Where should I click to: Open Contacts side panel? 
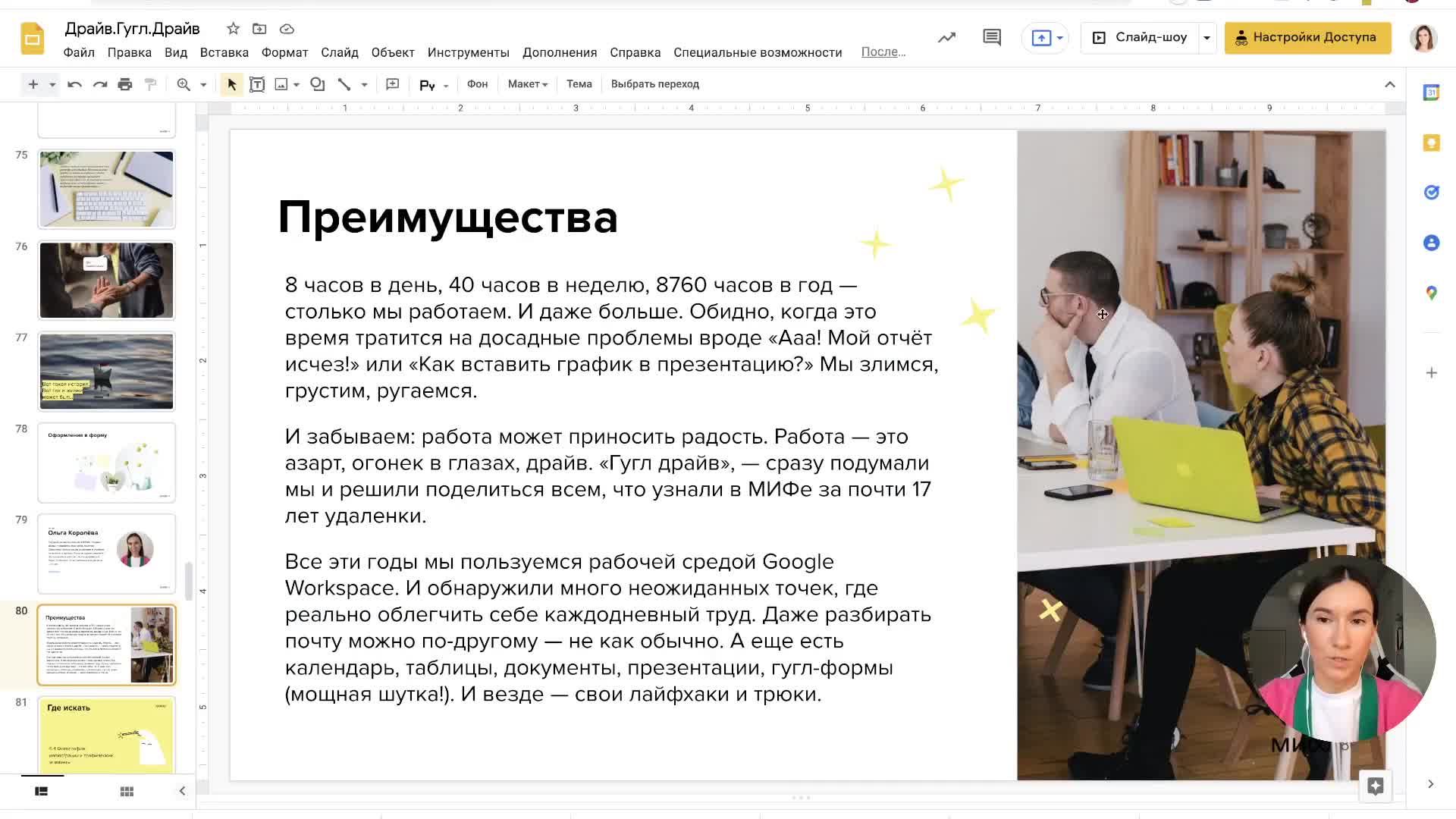1431,243
